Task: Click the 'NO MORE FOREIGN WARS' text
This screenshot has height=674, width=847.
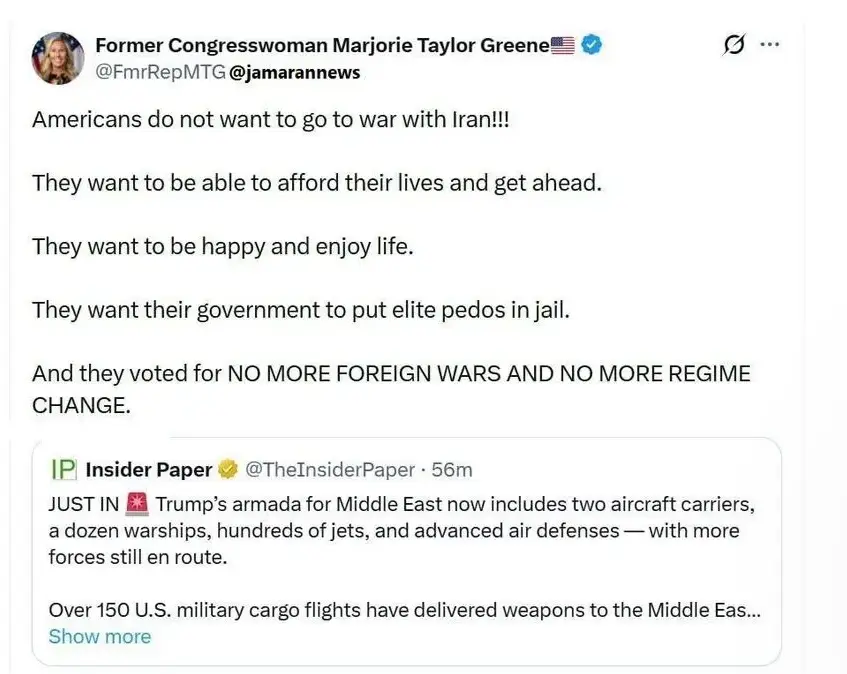Action: point(390,373)
